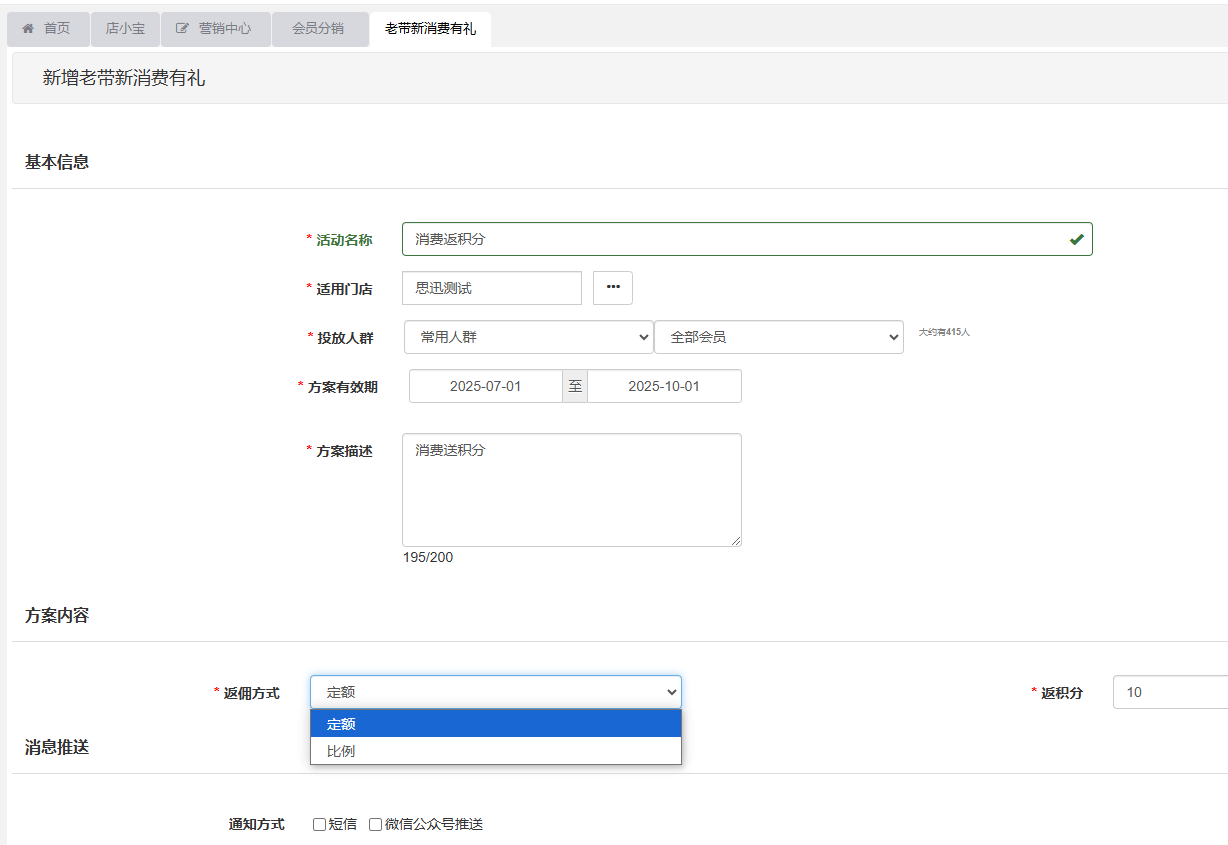Click the green checkmark in activity name field
1228x845 pixels.
1076,240
